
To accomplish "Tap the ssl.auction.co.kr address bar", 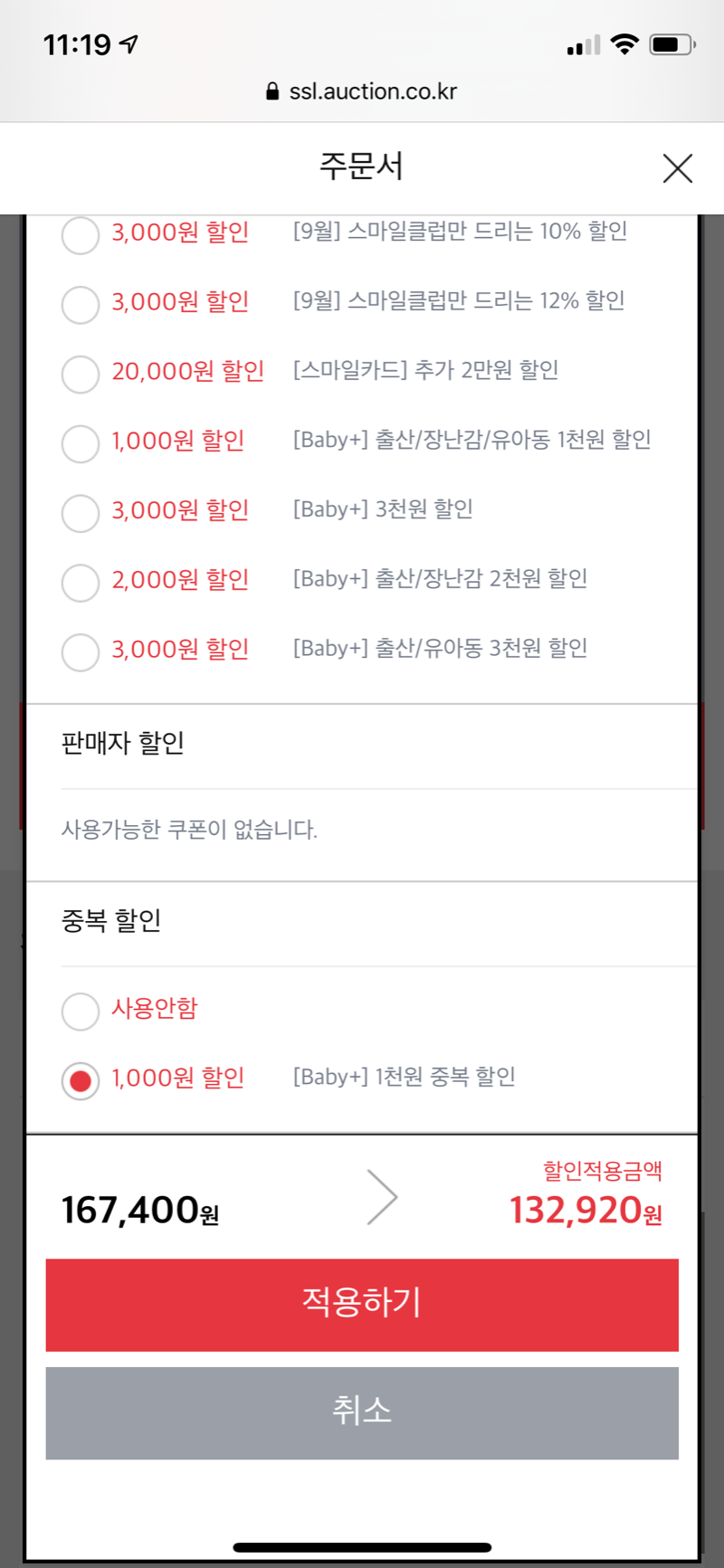I will pos(372,91).
